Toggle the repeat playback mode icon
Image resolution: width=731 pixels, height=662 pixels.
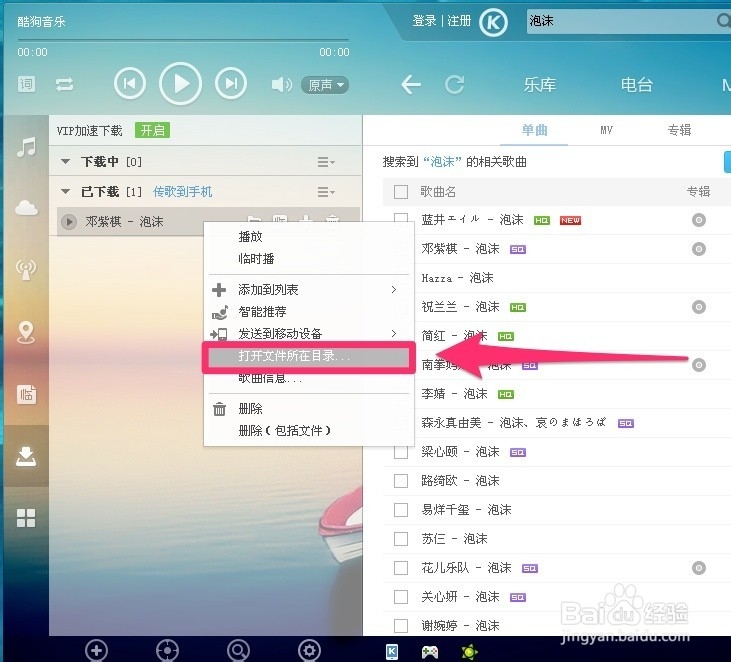(64, 84)
